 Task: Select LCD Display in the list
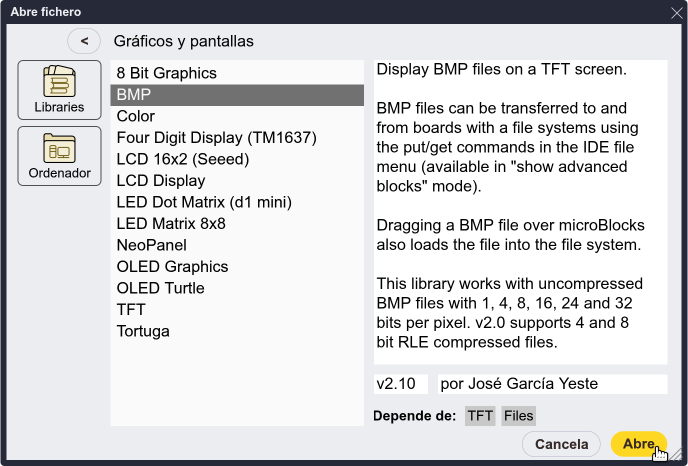[x=237, y=181]
